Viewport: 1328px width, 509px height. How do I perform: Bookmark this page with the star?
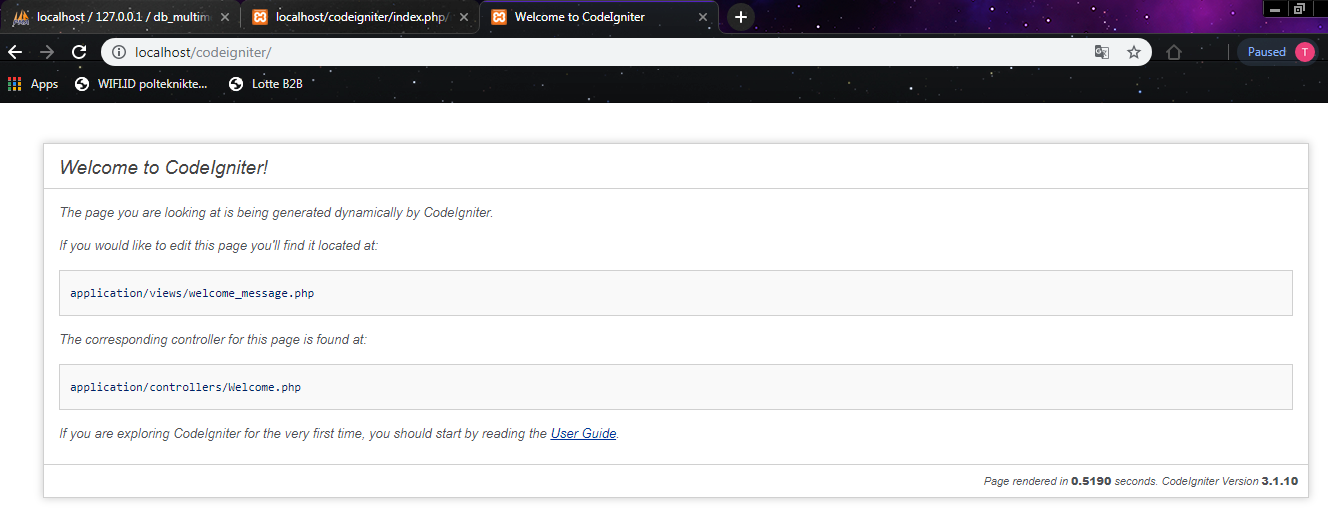[x=1134, y=52]
